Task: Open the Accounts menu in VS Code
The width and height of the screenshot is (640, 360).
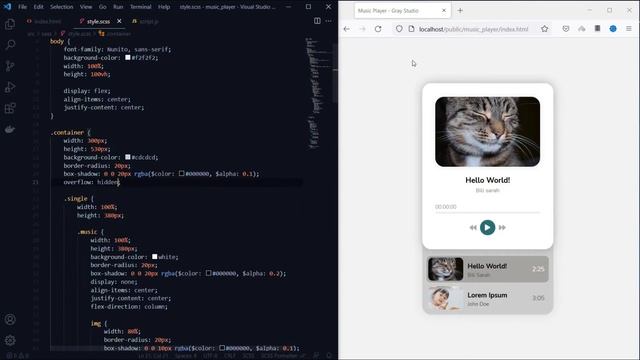Action: click(x=10, y=319)
